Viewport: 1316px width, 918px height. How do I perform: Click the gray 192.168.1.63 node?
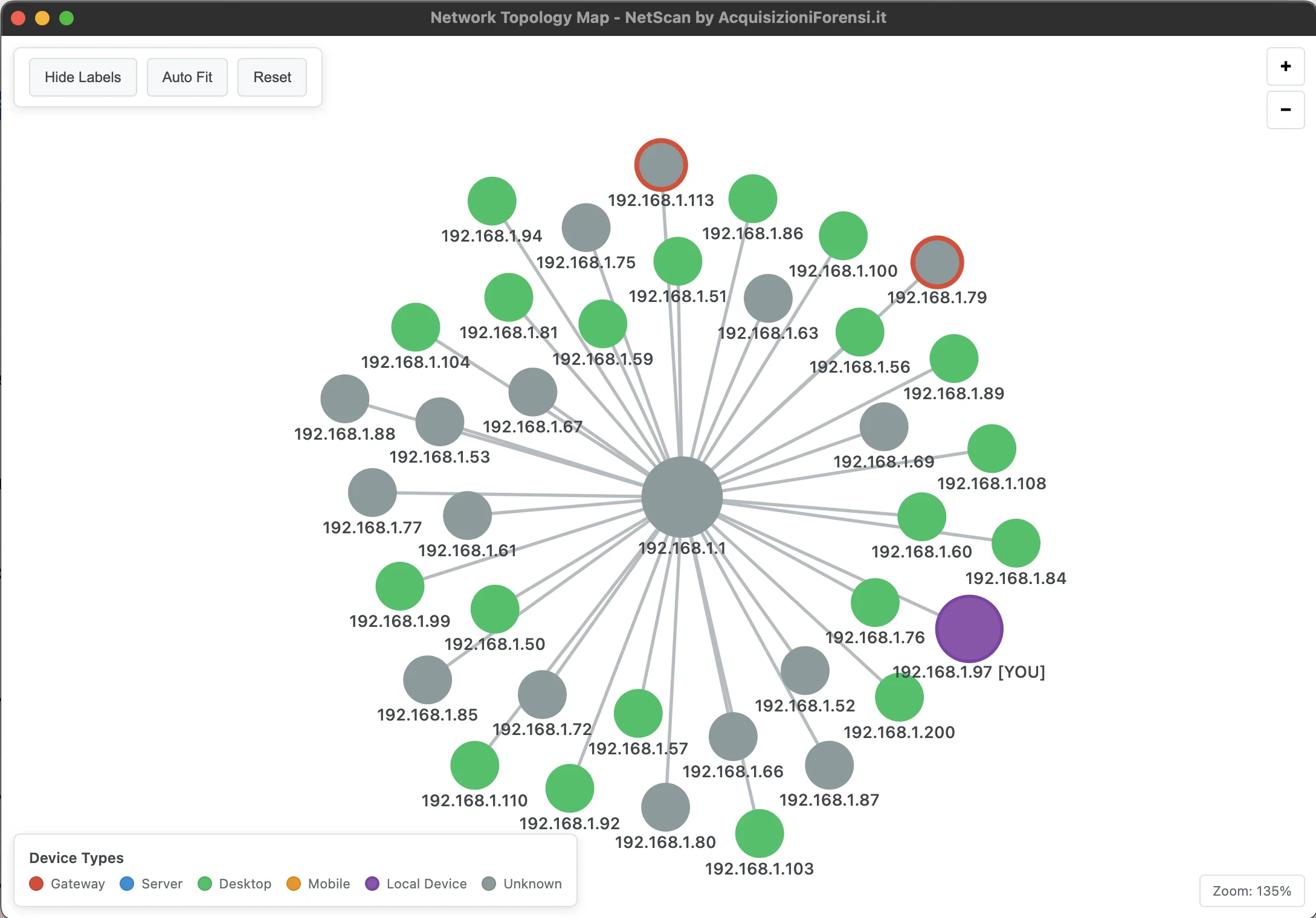click(x=768, y=298)
